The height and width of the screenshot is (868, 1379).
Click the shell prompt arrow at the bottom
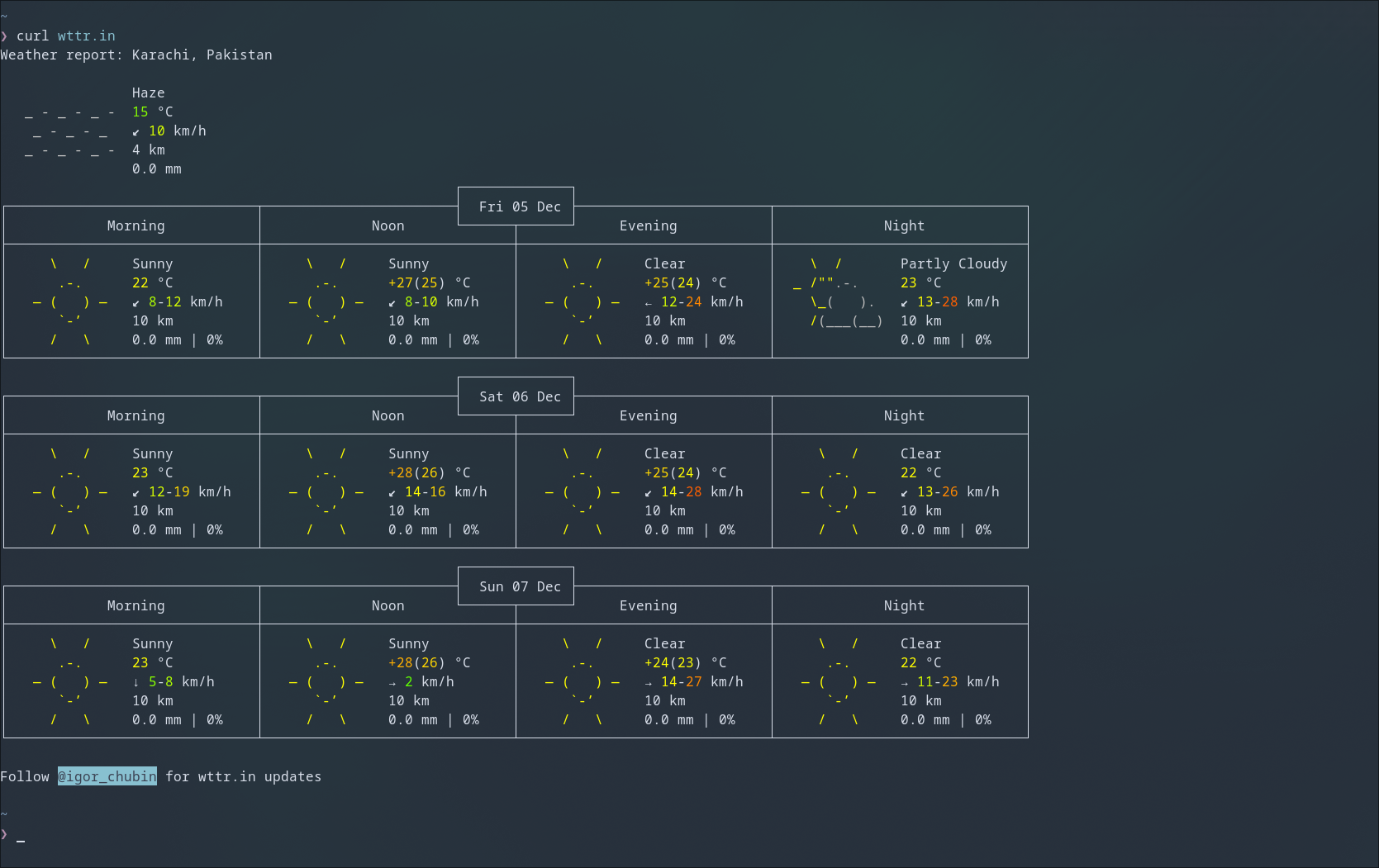click(5, 834)
